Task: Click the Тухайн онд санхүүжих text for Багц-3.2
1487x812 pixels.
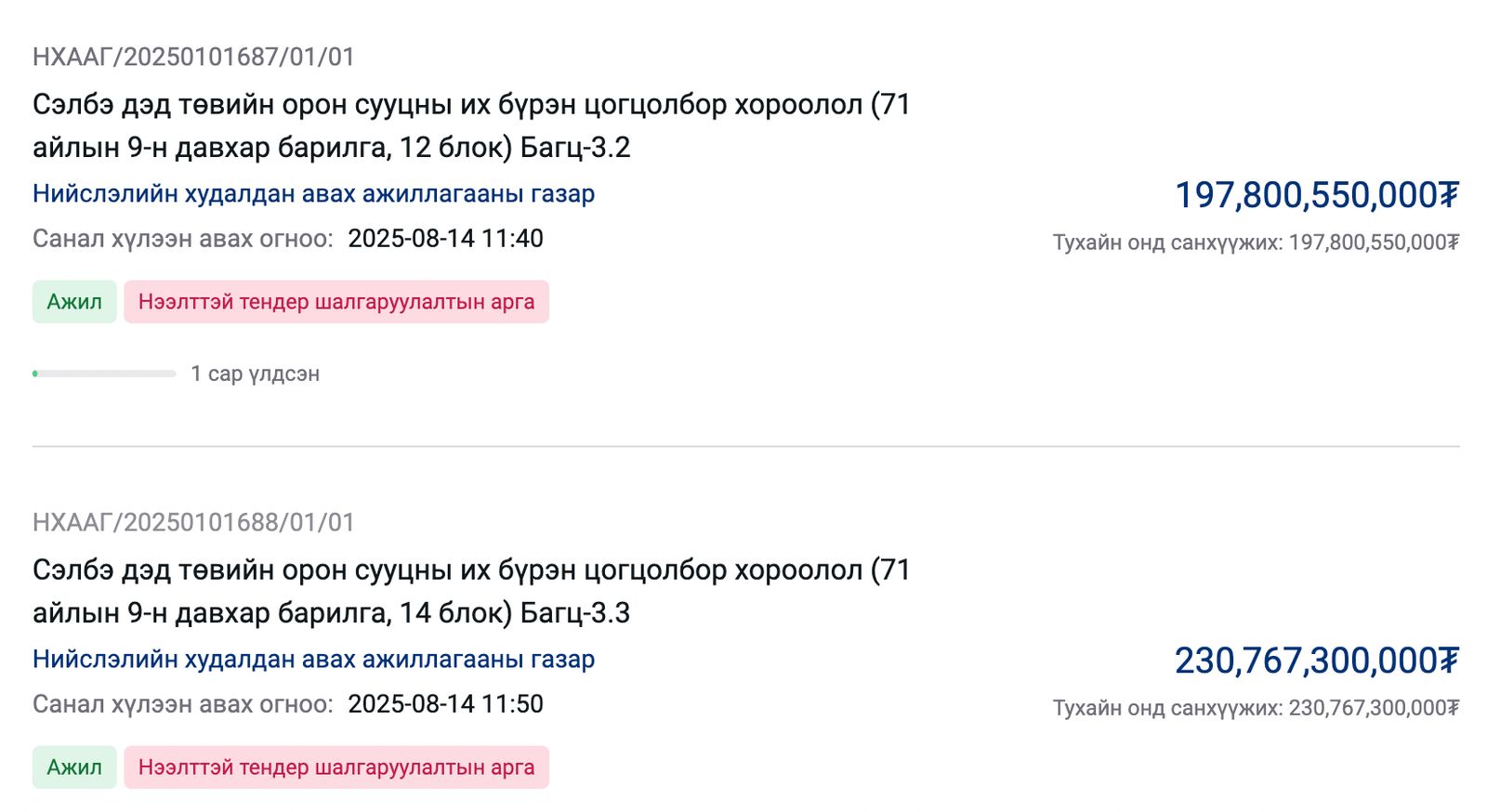Action: point(1255,242)
